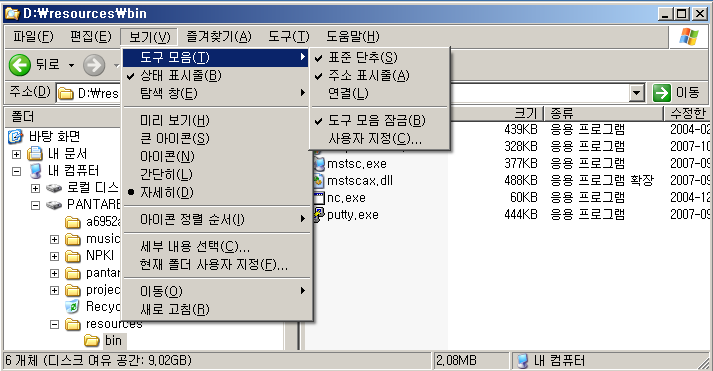Screen dimensions: 713x371
Task: Click the mstsc.exe file icon
Action: point(319,164)
